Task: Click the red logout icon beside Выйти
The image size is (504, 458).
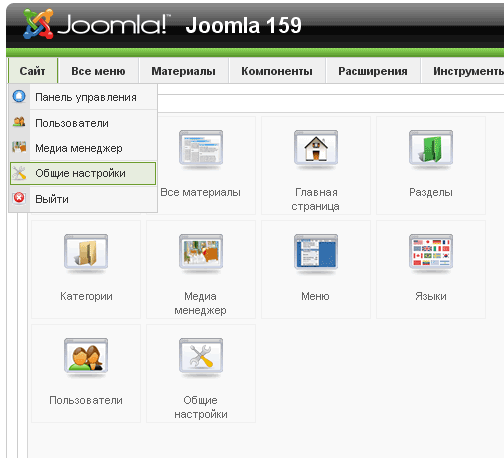Action: (x=19, y=198)
